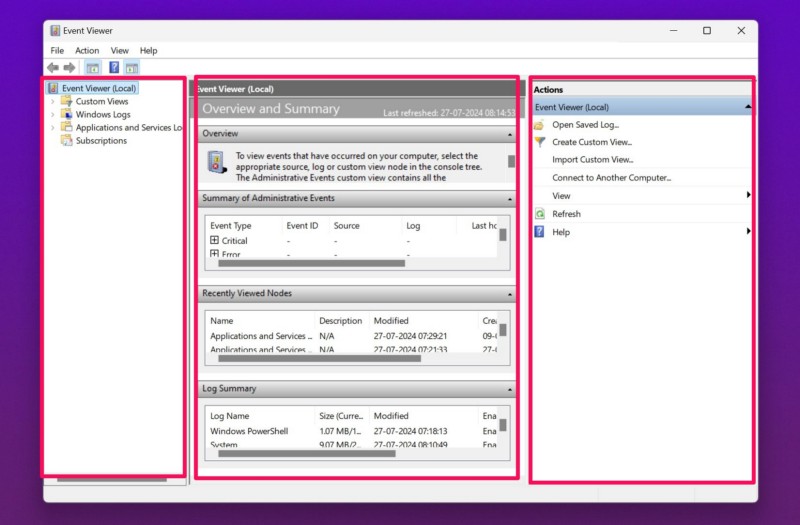Toggle the Show/Hide Console Tree toolbar icon
Screen dimensions: 800x525
(x=92, y=68)
